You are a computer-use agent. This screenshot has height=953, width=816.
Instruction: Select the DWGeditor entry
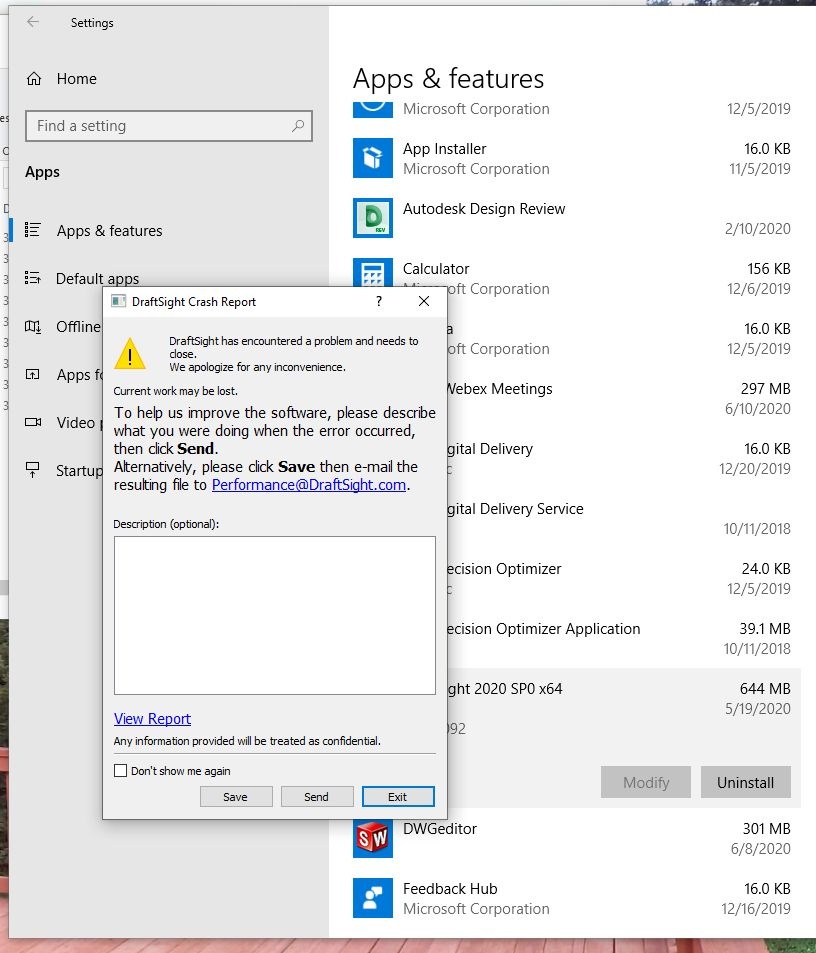point(572,838)
